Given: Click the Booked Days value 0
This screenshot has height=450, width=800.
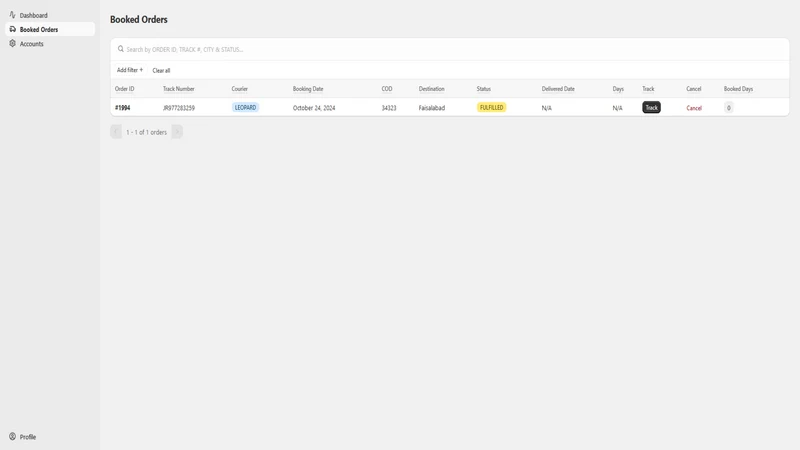Looking at the screenshot, I should point(729,108).
